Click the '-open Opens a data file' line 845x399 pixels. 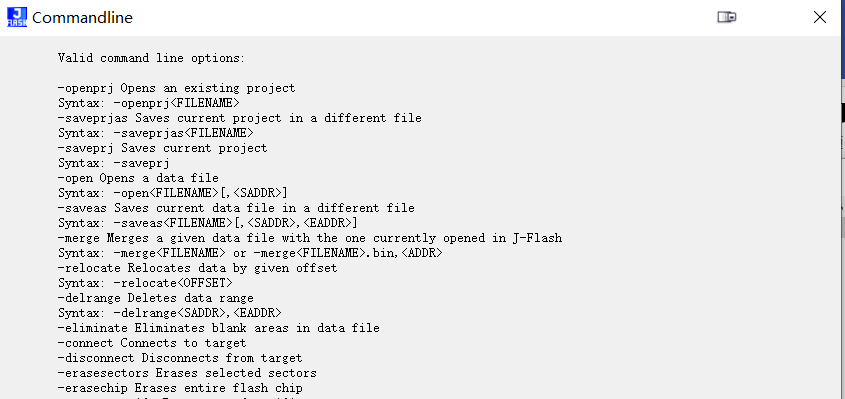click(138, 178)
